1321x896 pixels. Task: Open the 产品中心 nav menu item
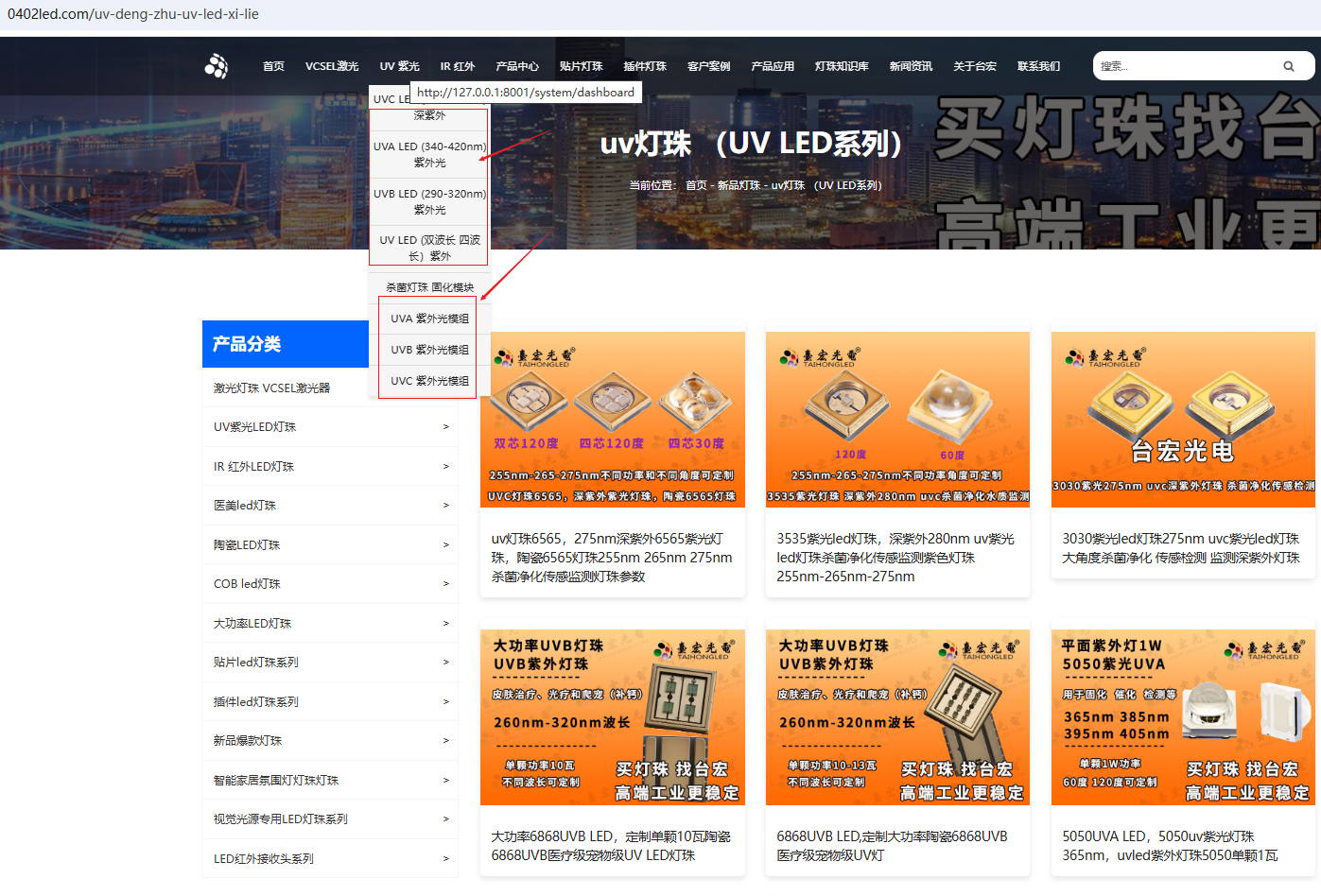(x=517, y=66)
